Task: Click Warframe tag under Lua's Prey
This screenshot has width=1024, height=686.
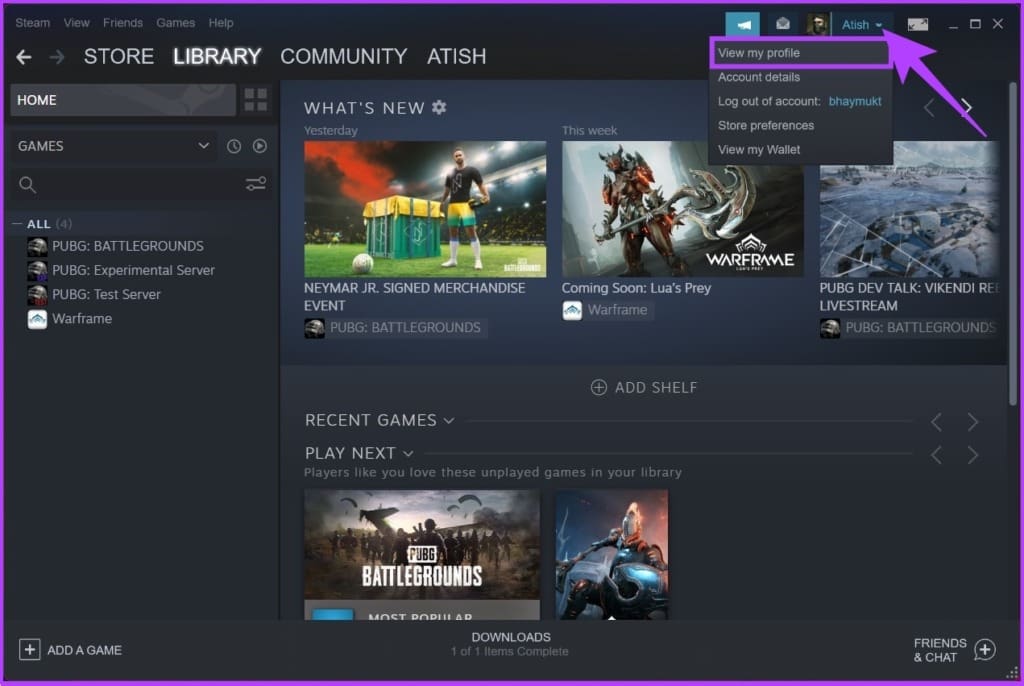Action: [617, 310]
